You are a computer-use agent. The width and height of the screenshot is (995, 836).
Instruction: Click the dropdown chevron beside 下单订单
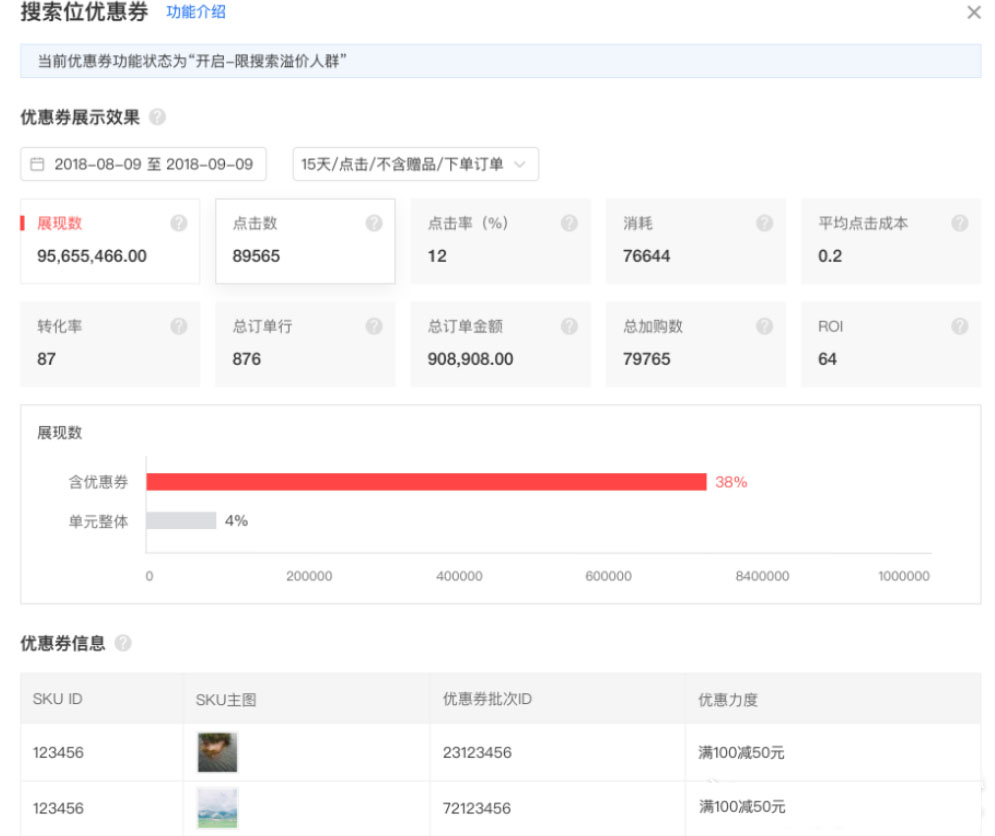coord(518,164)
